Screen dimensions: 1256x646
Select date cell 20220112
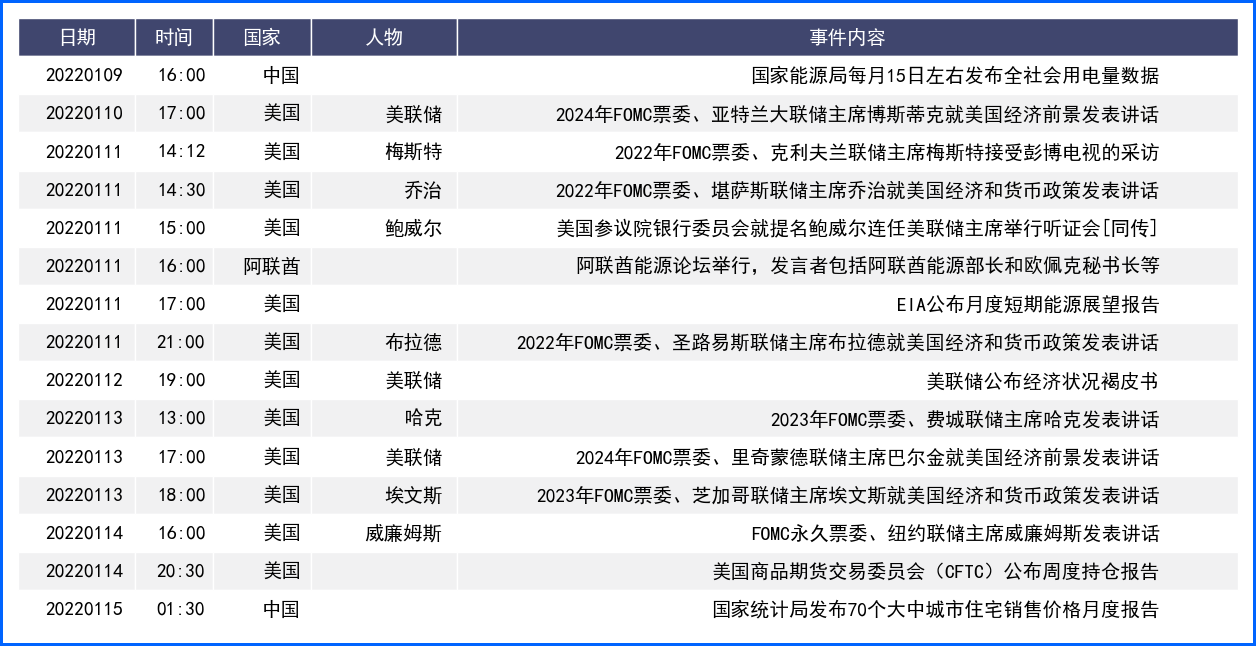click(x=84, y=380)
